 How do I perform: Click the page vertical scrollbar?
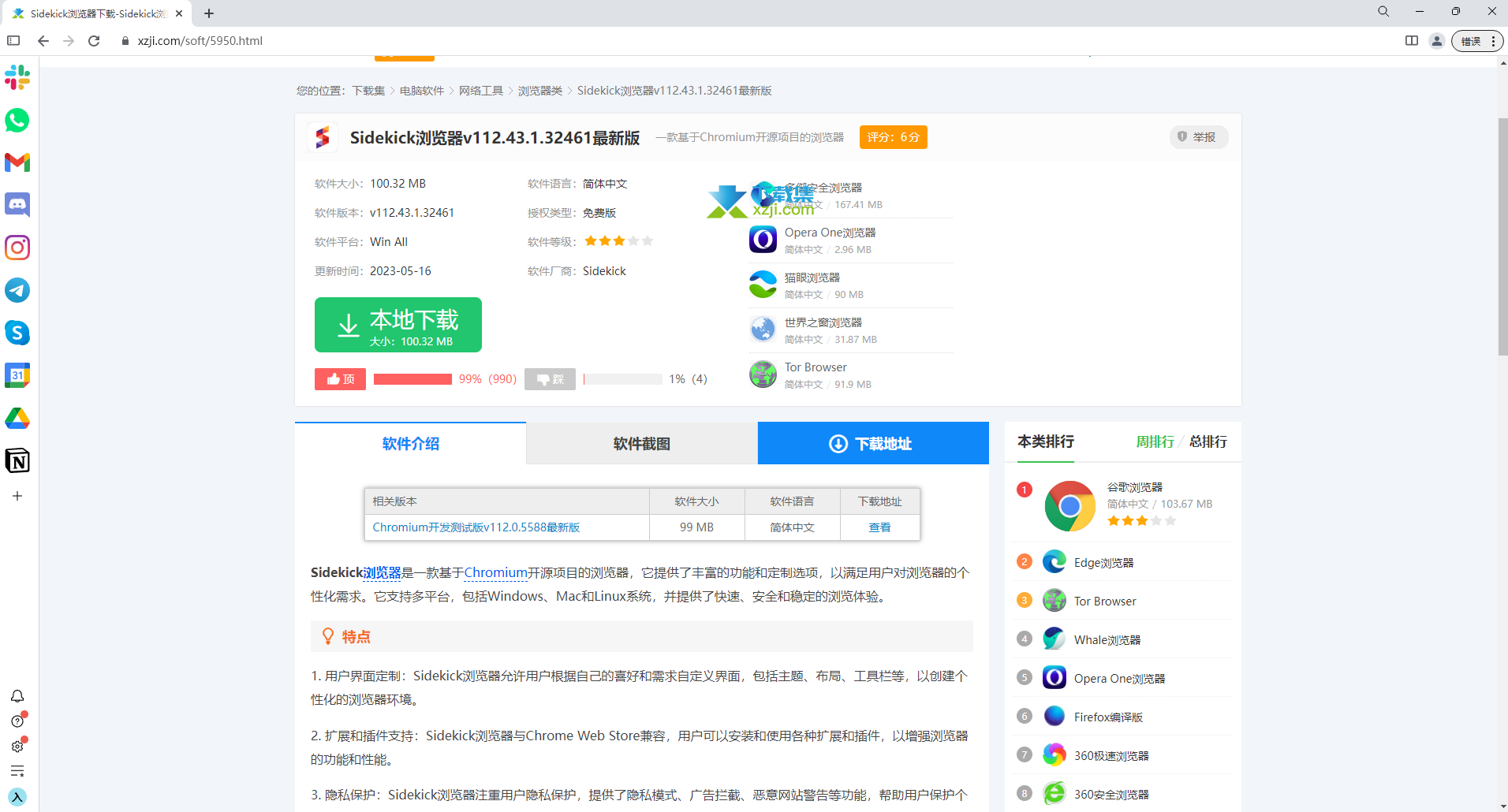(x=1502, y=237)
